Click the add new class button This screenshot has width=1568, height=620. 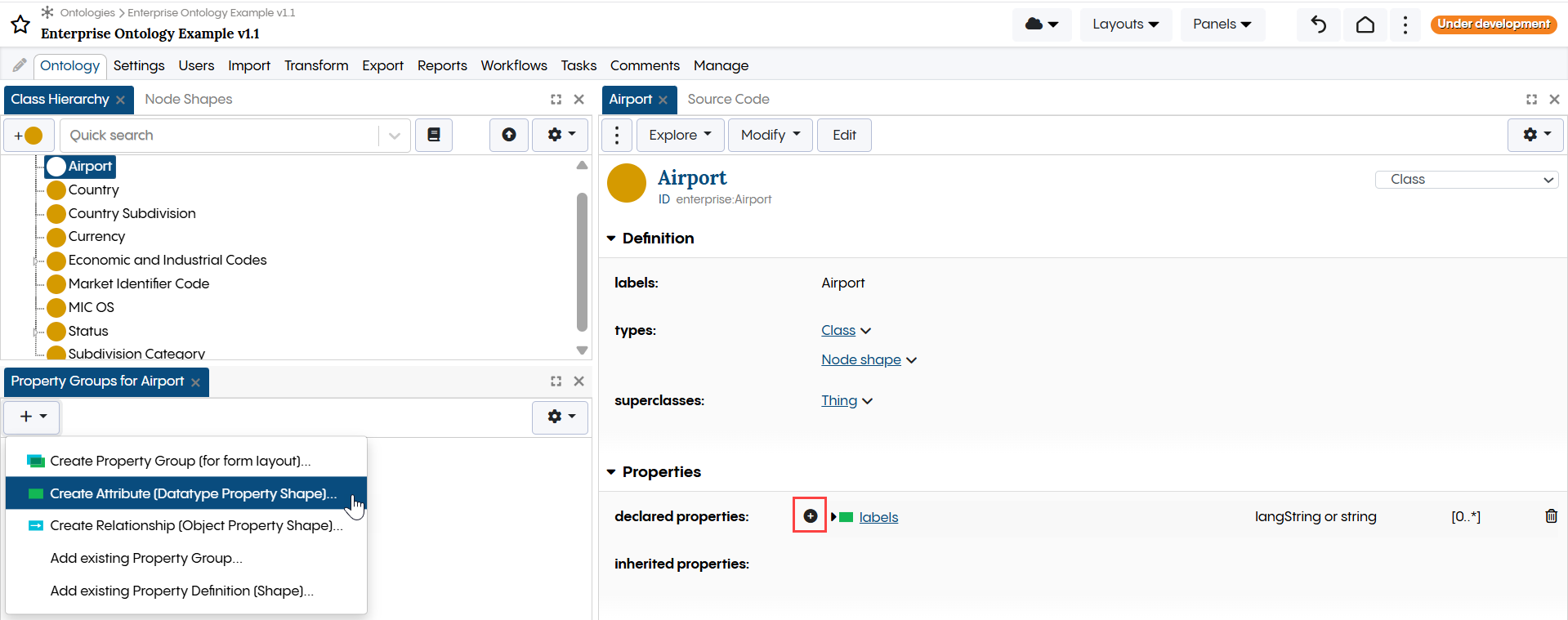click(x=29, y=136)
